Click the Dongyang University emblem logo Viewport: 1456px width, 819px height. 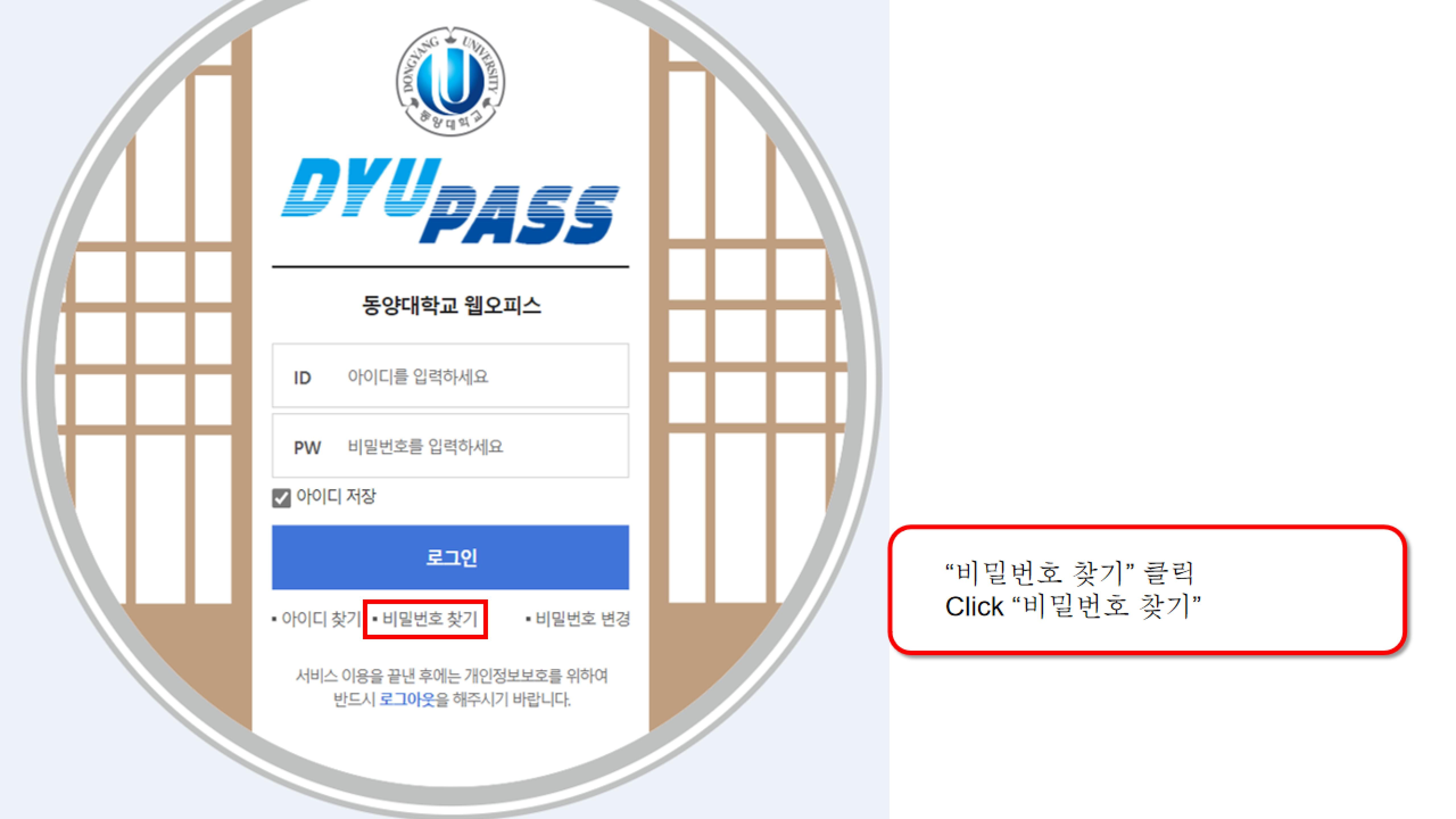(x=450, y=81)
